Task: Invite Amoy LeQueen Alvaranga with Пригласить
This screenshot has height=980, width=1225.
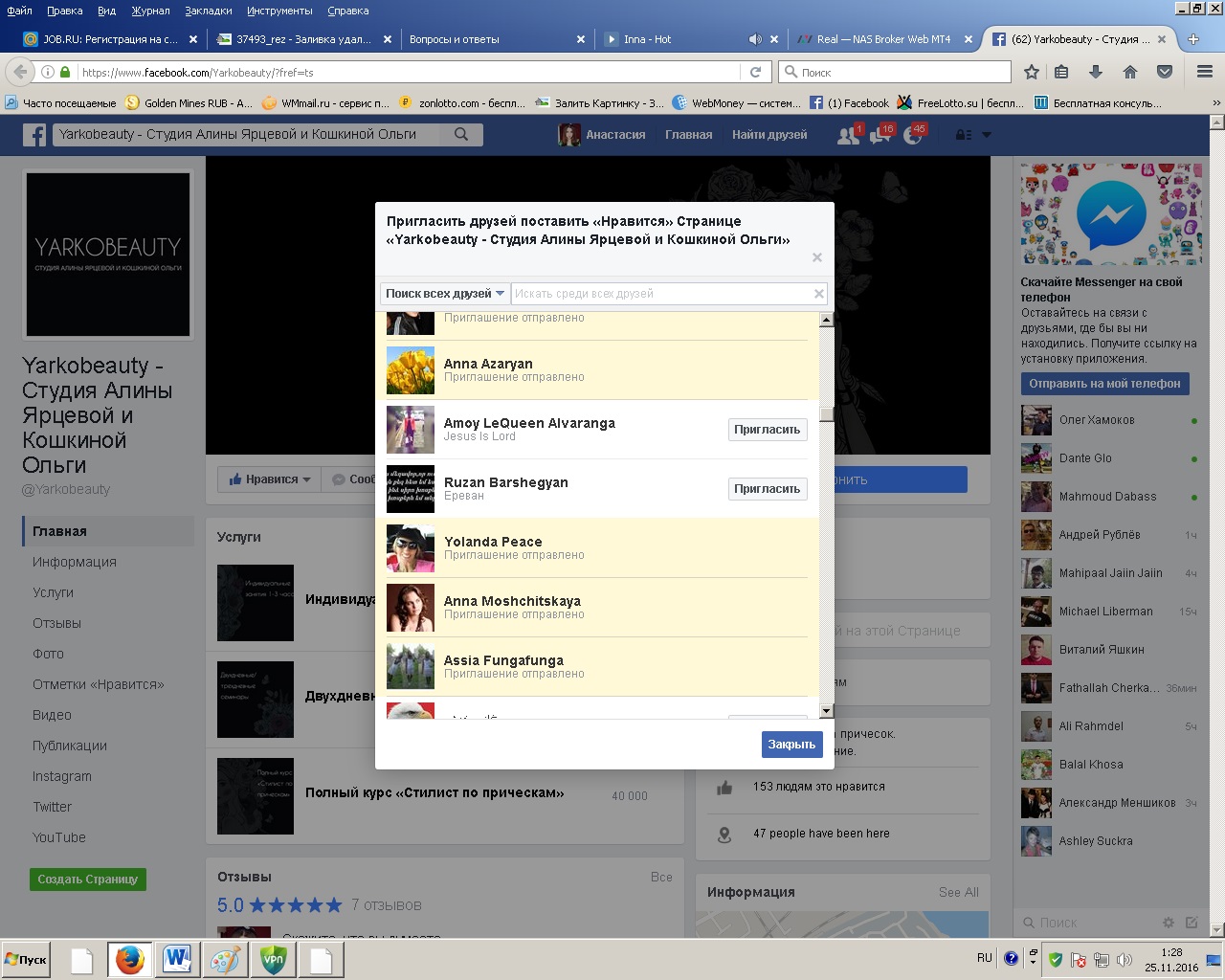Action: pos(767,430)
